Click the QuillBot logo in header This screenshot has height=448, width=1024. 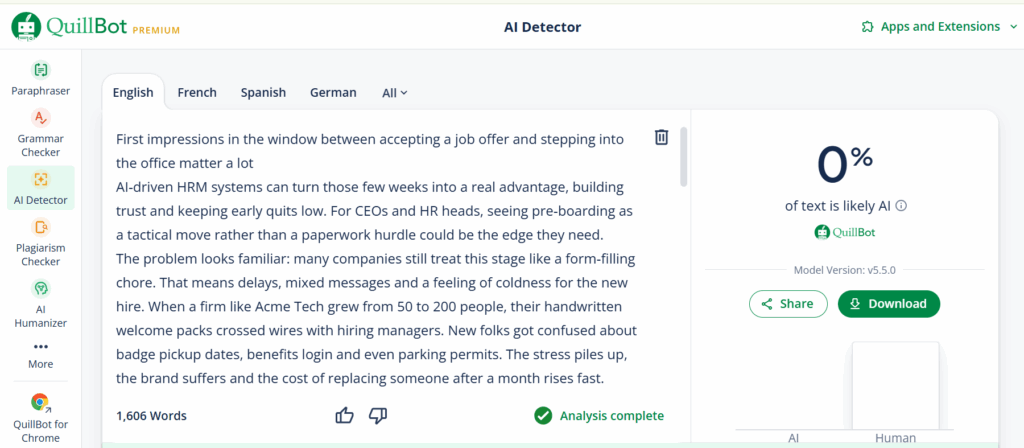[x=95, y=27]
